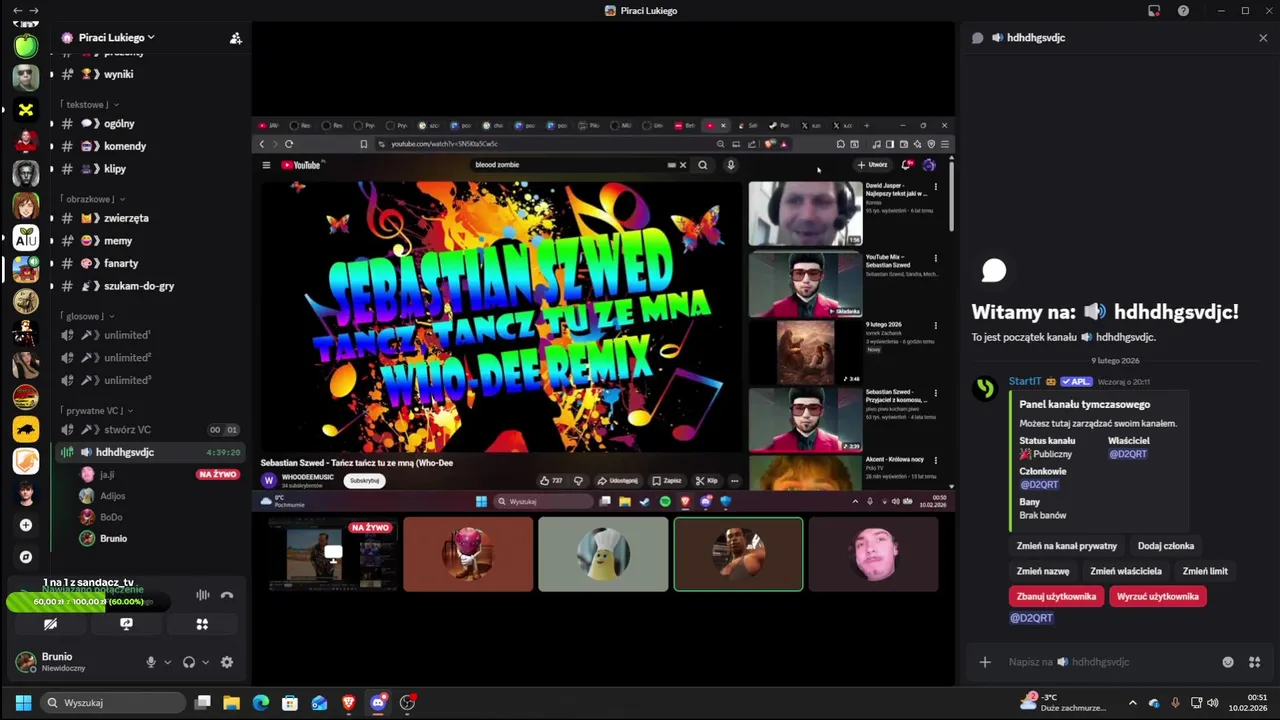Select the highlighted speaking participant tile

738,554
